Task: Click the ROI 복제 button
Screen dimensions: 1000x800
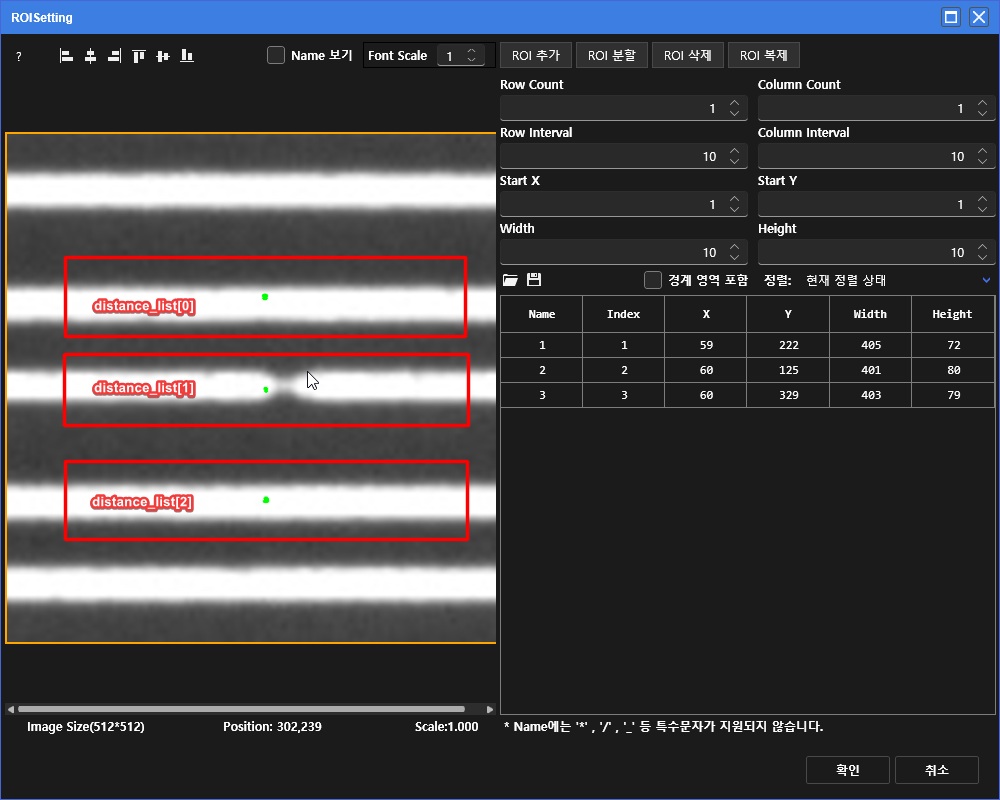Action: (764, 56)
